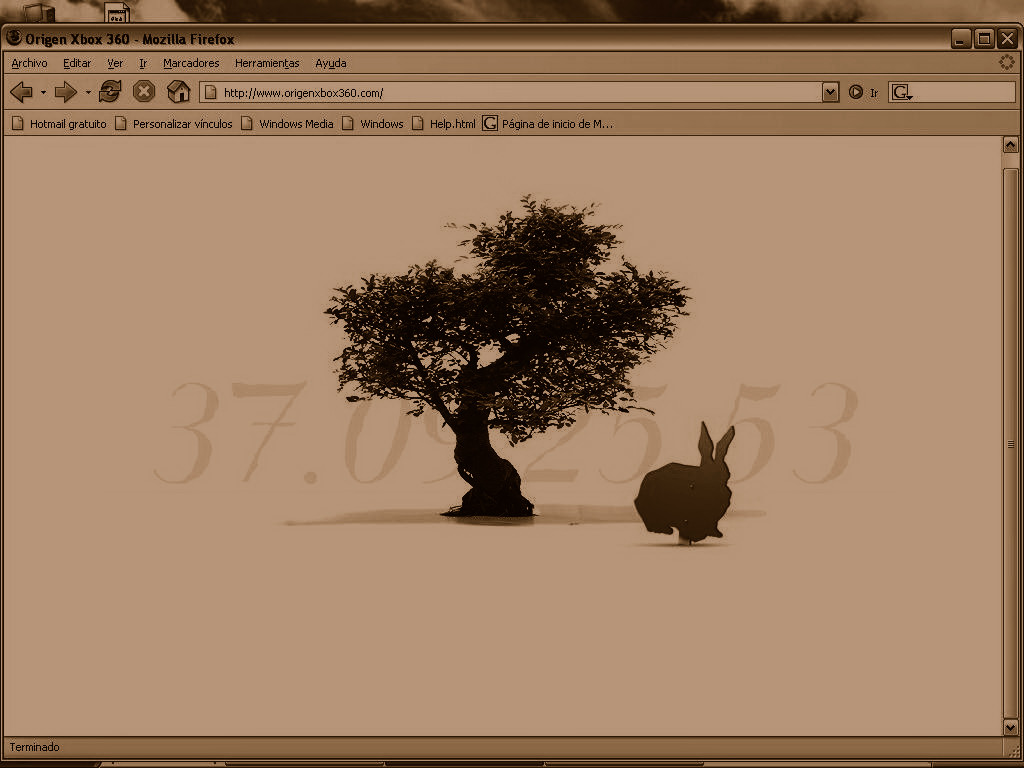Open the Ayuda menu
The height and width of the screenshot is (768, 1024).
click(330, 63)
